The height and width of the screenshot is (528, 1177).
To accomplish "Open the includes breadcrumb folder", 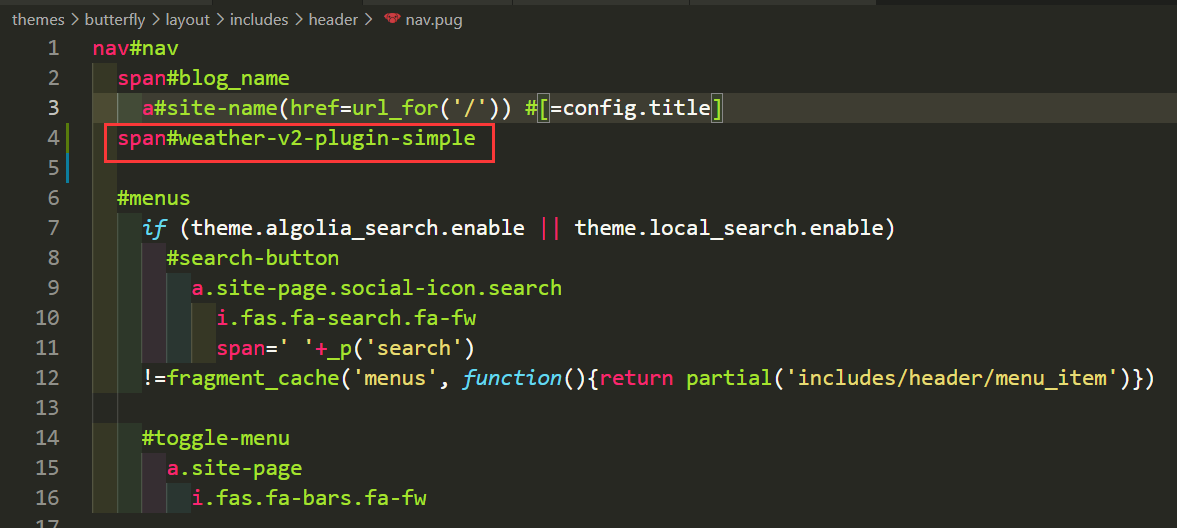I will (259, 20).
